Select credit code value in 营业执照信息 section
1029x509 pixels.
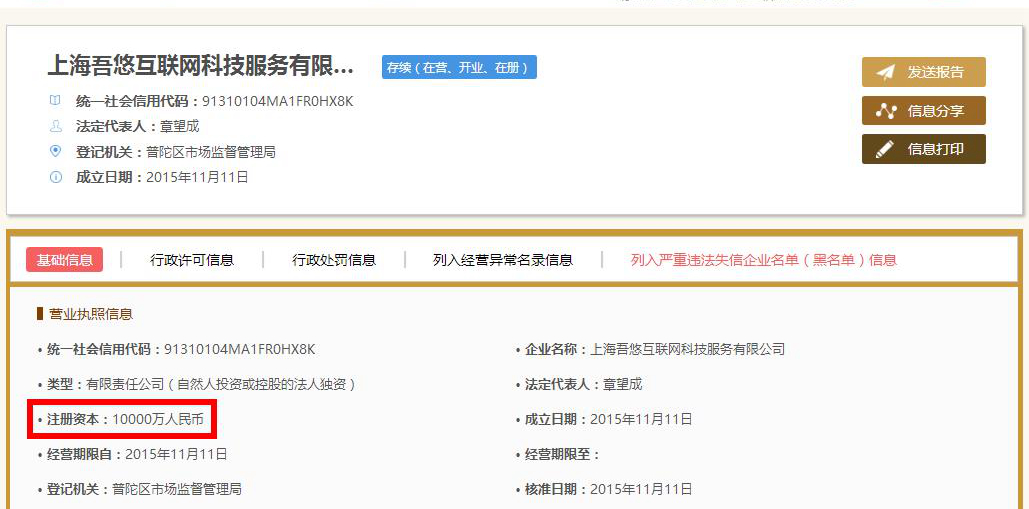(240, 350)
